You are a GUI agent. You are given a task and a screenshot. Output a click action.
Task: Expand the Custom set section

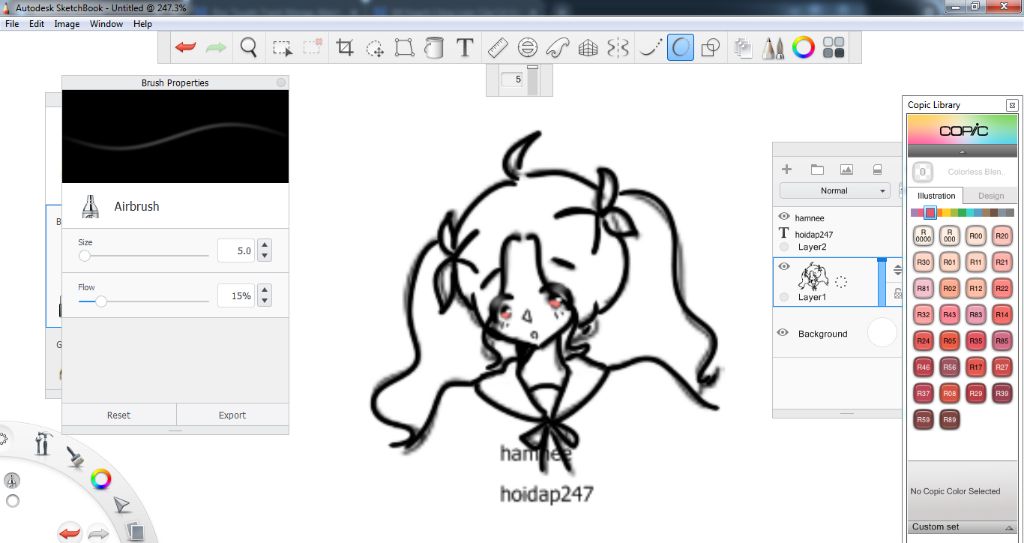(x=963, y=527)
